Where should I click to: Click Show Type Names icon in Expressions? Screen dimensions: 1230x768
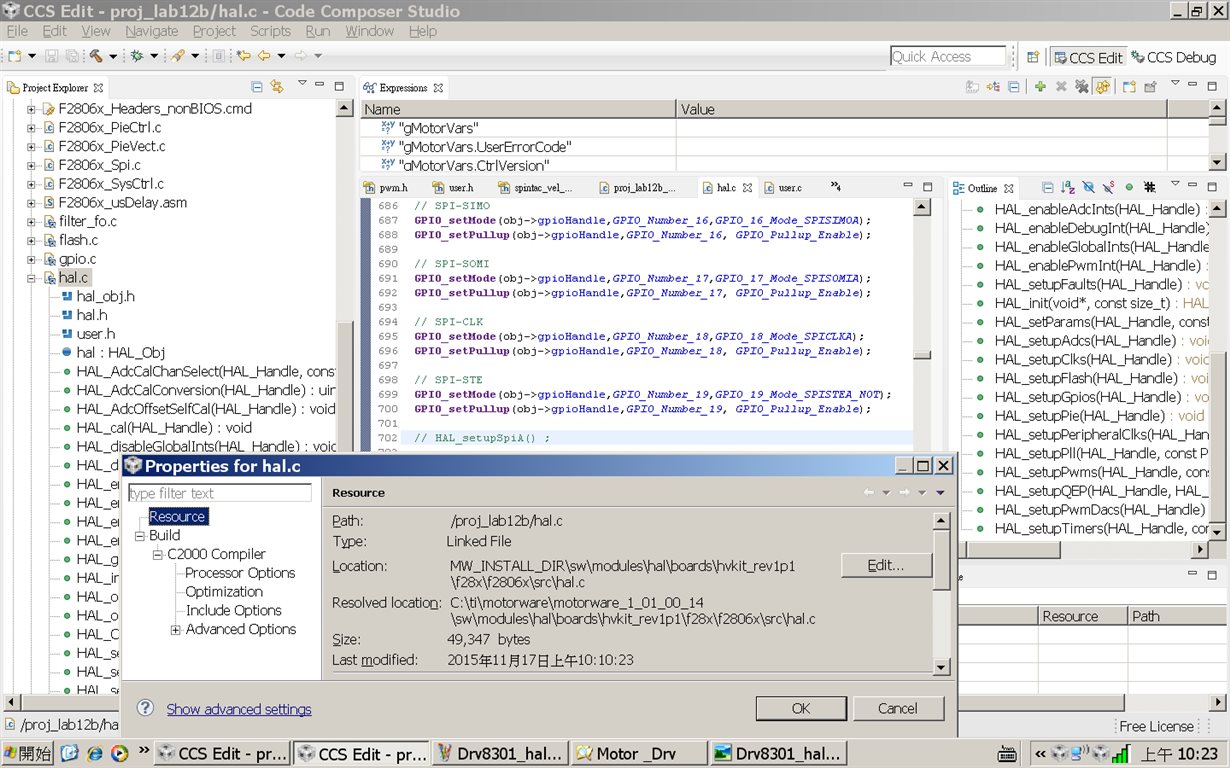[x=972, y=87]
